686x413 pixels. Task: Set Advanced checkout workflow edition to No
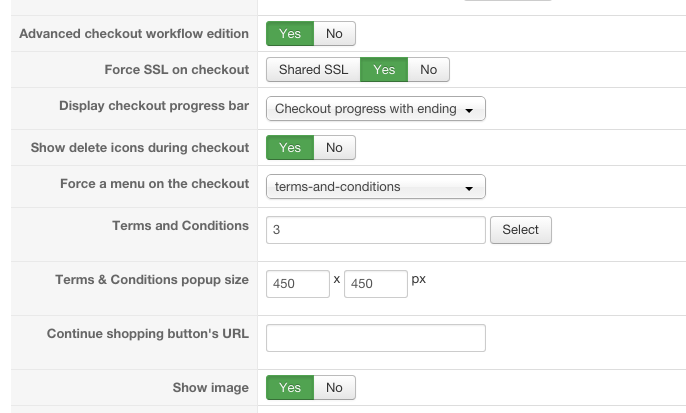[x=334, y=34]
